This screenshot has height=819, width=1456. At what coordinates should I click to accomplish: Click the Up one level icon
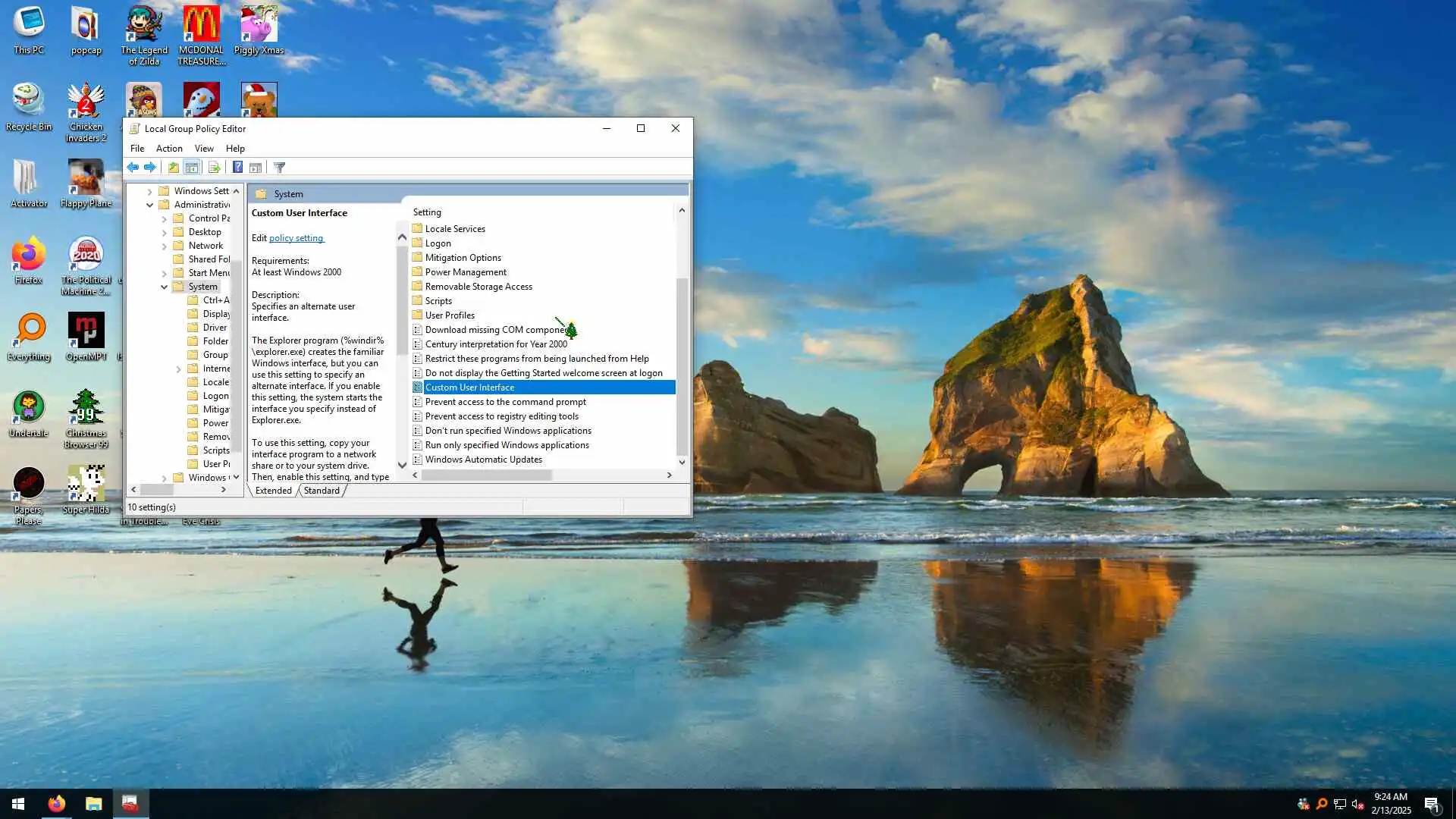coord(174,168)
